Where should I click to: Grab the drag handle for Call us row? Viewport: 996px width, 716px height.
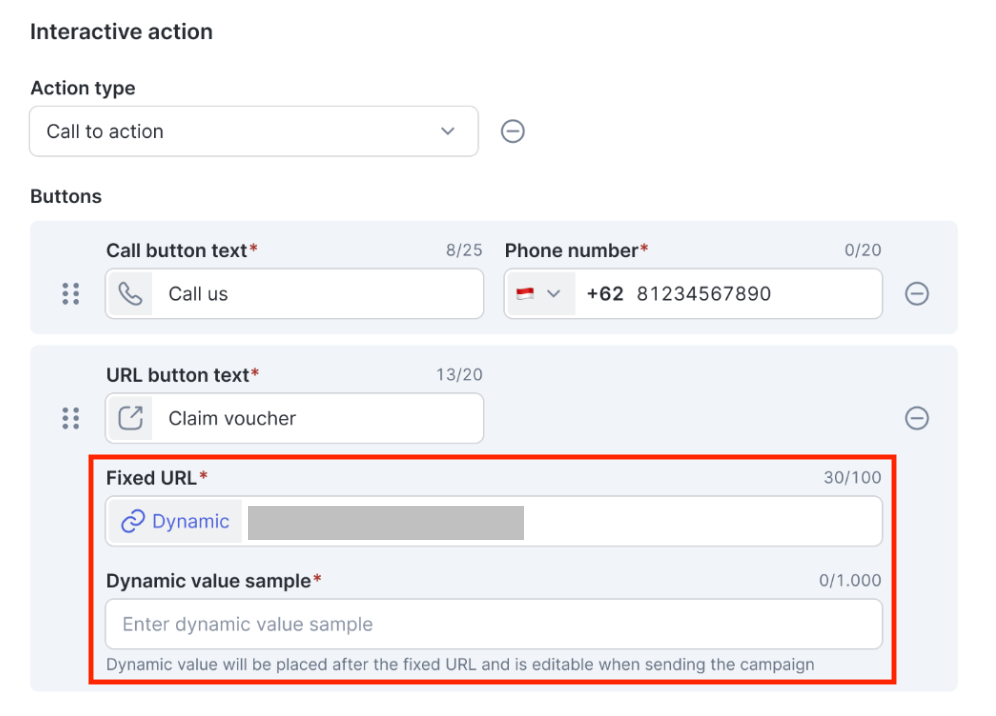[x=70, y=293]
